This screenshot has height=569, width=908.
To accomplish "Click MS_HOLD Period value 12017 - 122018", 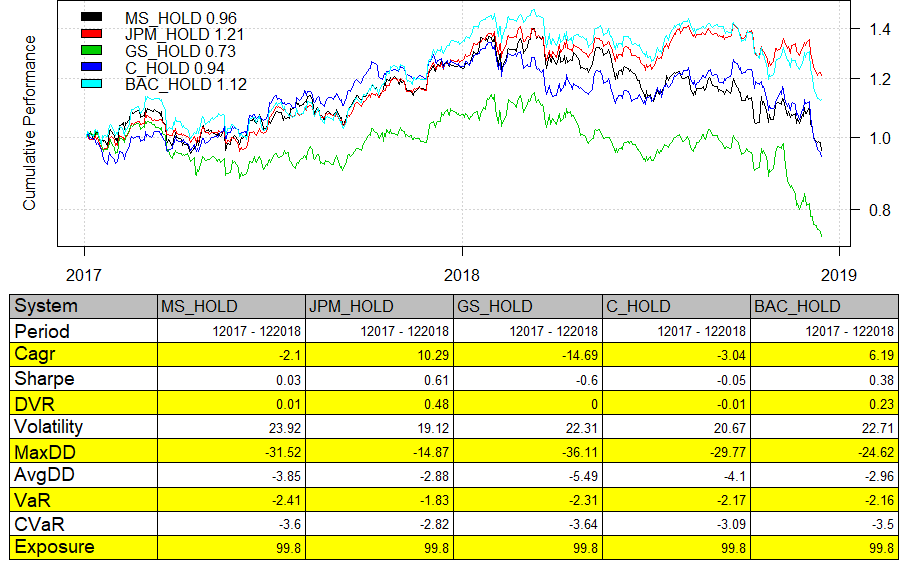I will pos(257,332).
